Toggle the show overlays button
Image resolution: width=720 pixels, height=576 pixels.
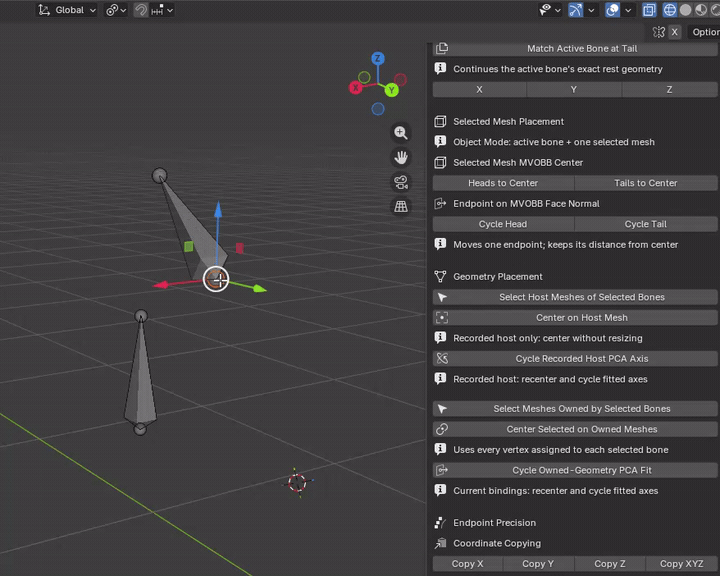coord(612,10)
